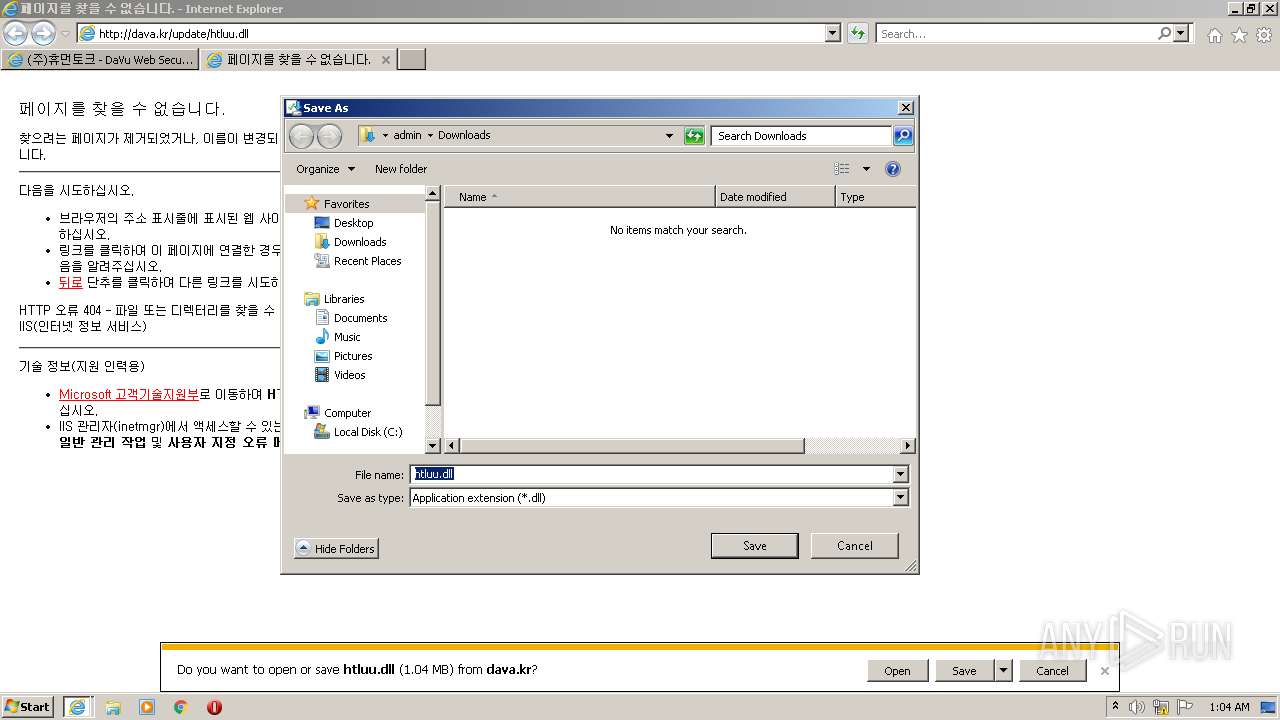Click Cancel in the download notification bar
The image size is (1280, 720).
tap(1052, 671)
